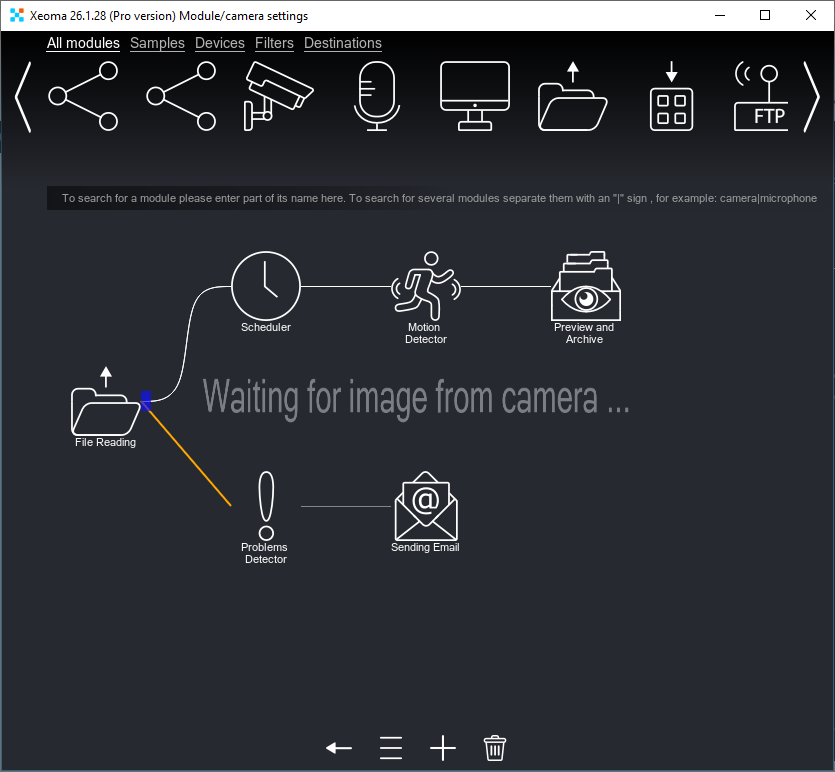Open the Problems Detector module
Viewport: 835px width, 772px height.
[264, 500]
